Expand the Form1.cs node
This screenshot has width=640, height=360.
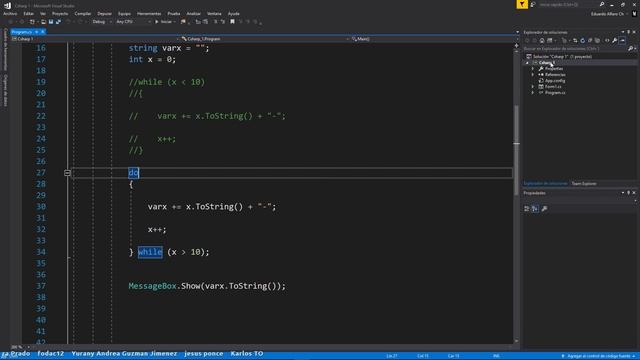533,87
